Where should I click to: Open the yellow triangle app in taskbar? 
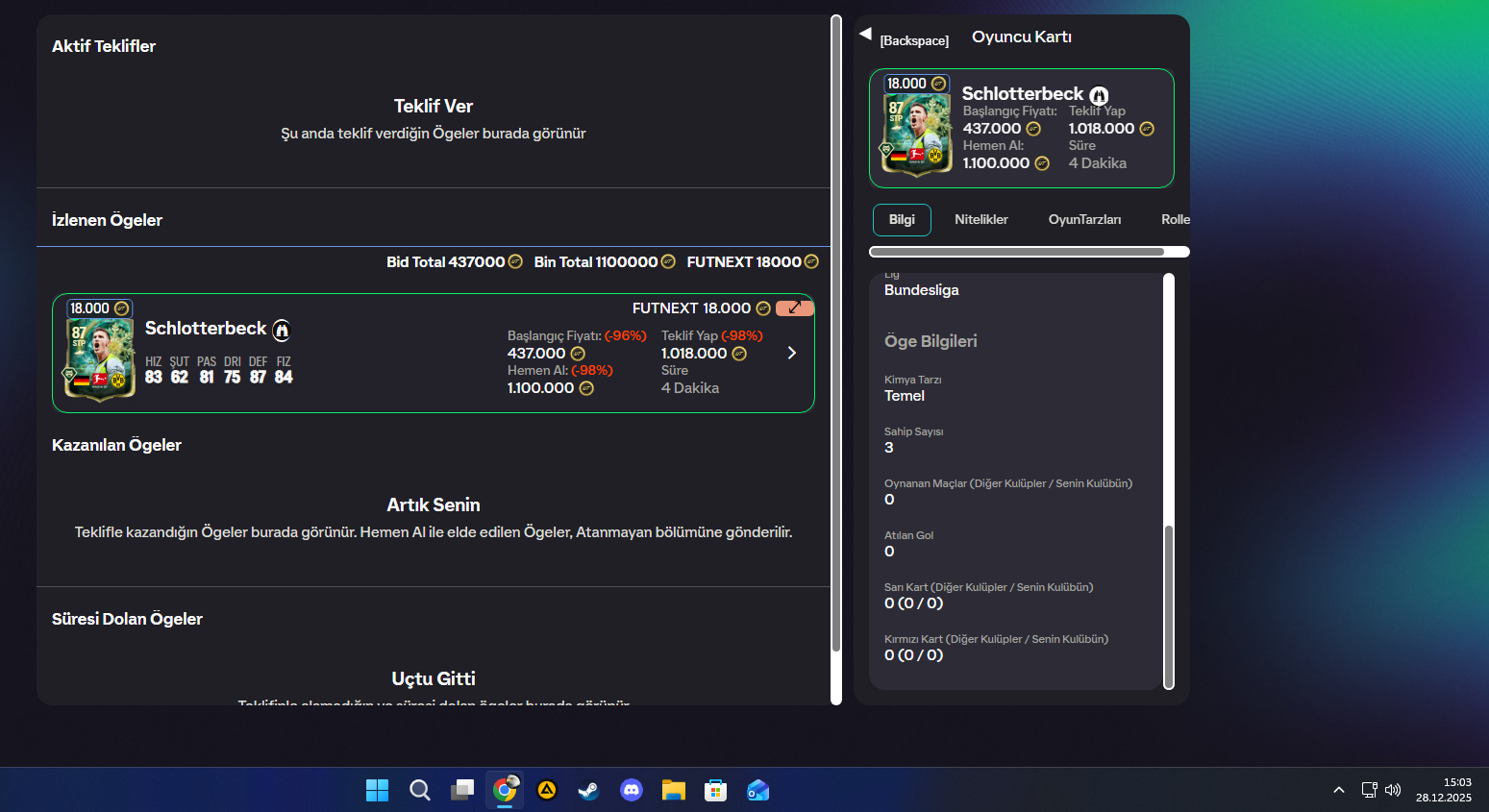(x=547, y=790)
